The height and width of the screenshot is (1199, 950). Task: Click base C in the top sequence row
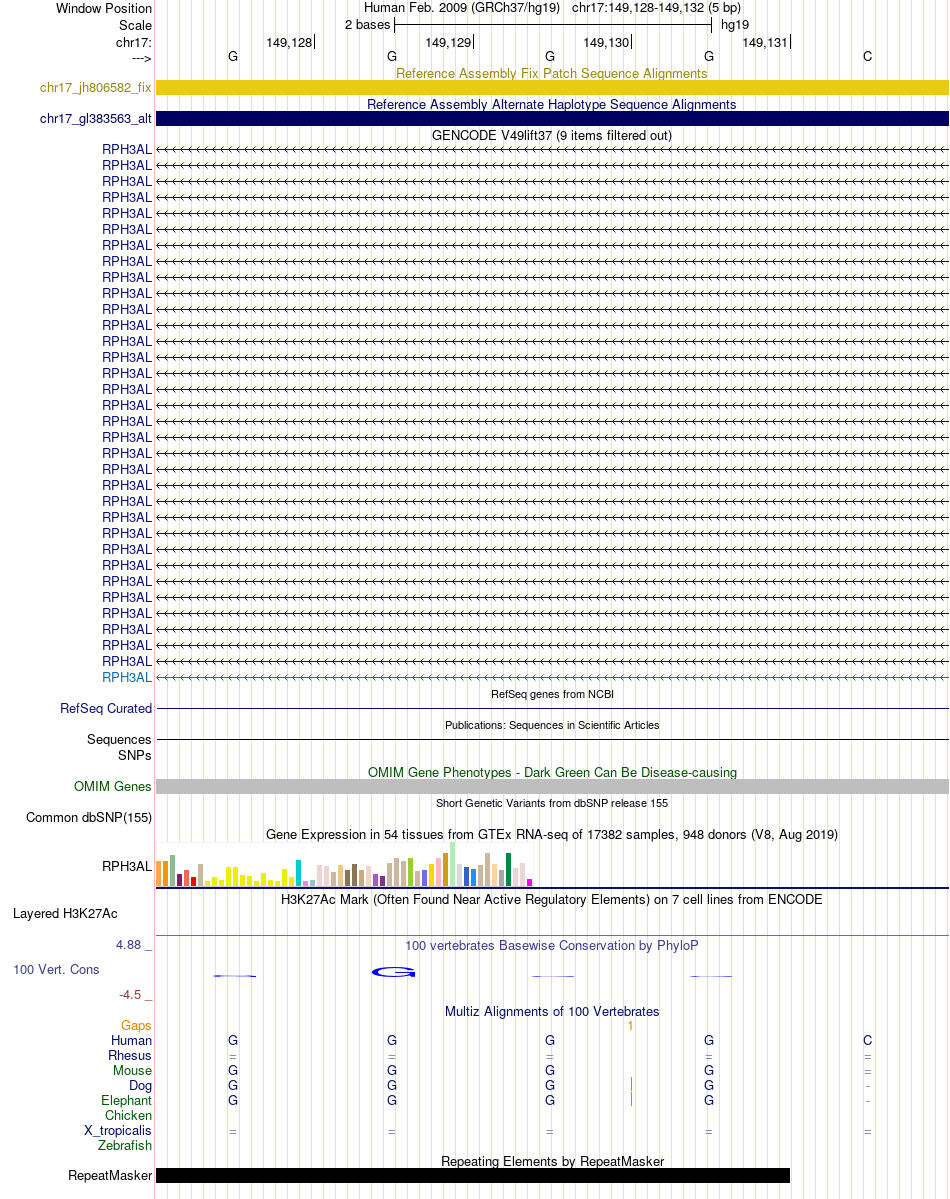click(x=867, y=57)
